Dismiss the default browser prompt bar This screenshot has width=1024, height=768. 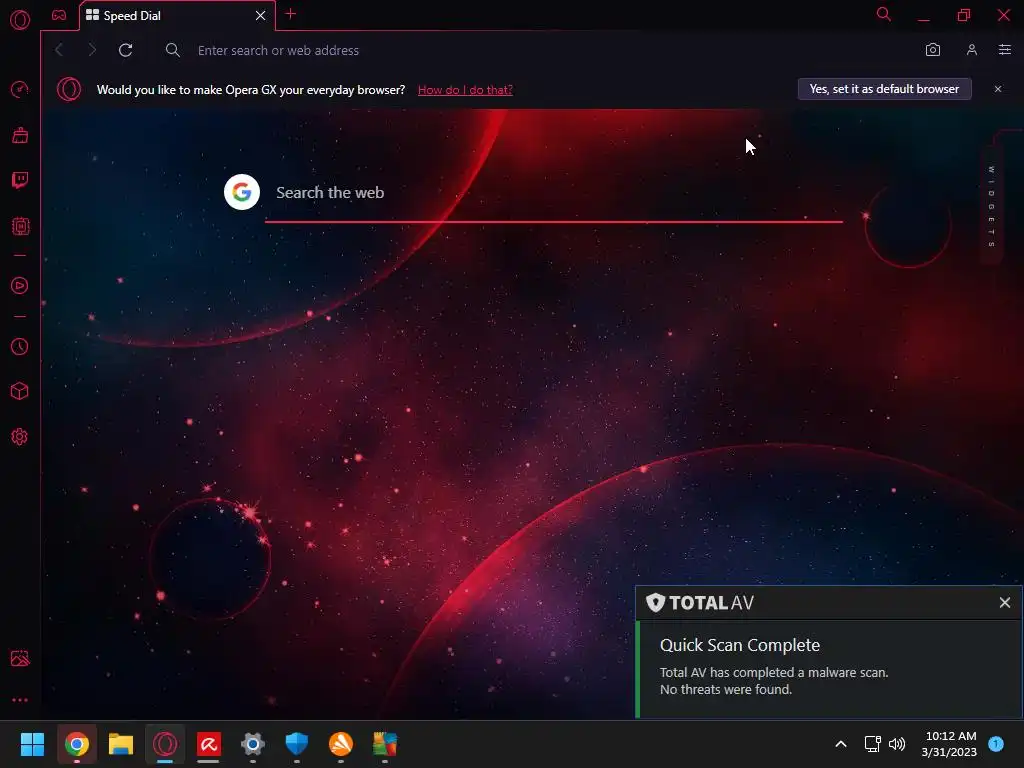[997, 89]
